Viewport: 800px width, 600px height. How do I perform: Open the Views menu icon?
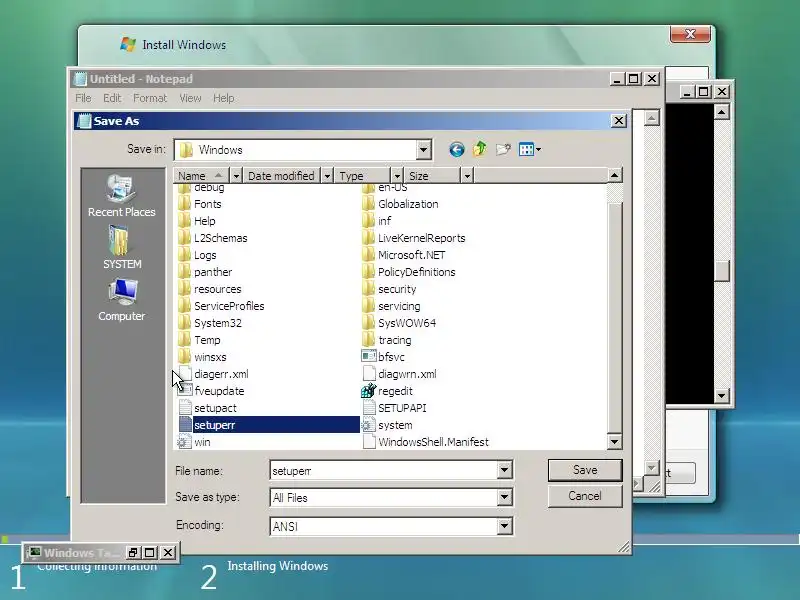pyautogui.click(x=530, y=149)
